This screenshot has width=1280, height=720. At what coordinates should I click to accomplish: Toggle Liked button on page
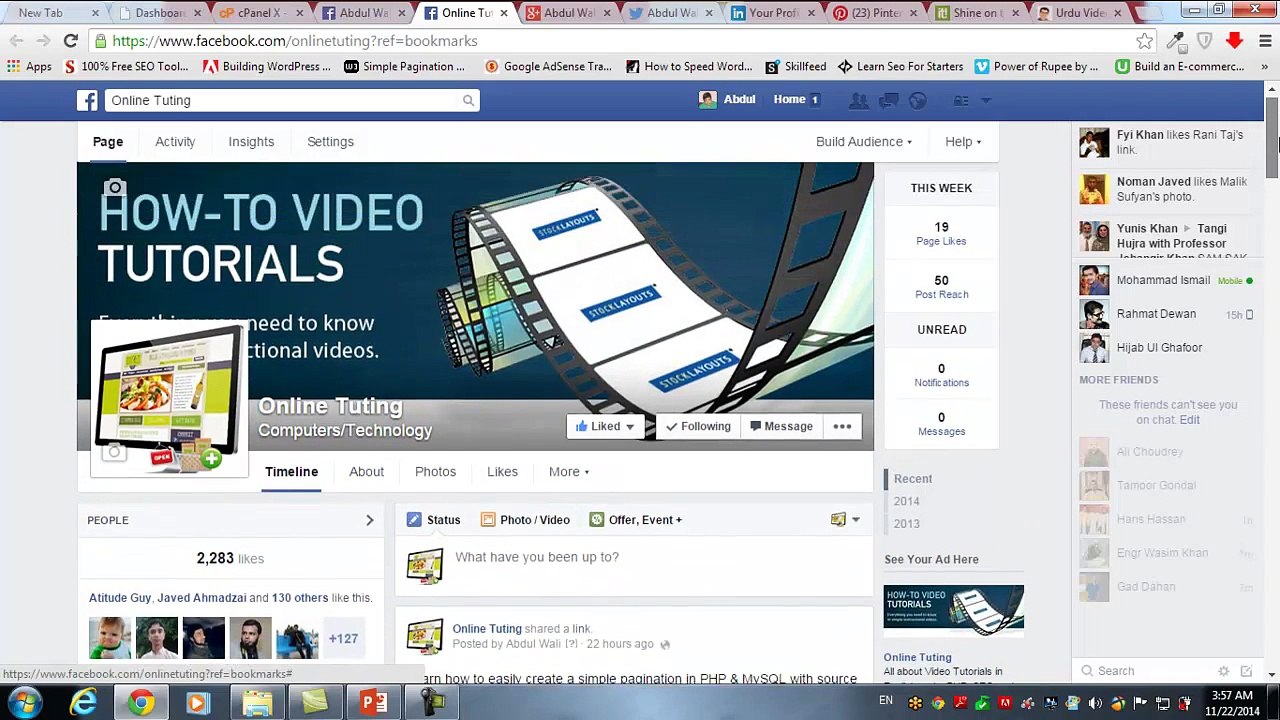(605, 426)
